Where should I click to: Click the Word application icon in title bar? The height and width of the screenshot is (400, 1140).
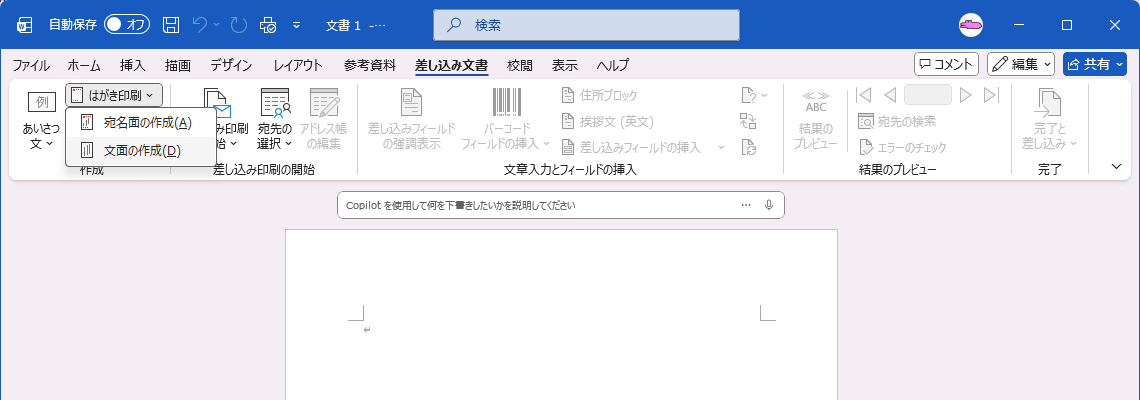[24, 25]
